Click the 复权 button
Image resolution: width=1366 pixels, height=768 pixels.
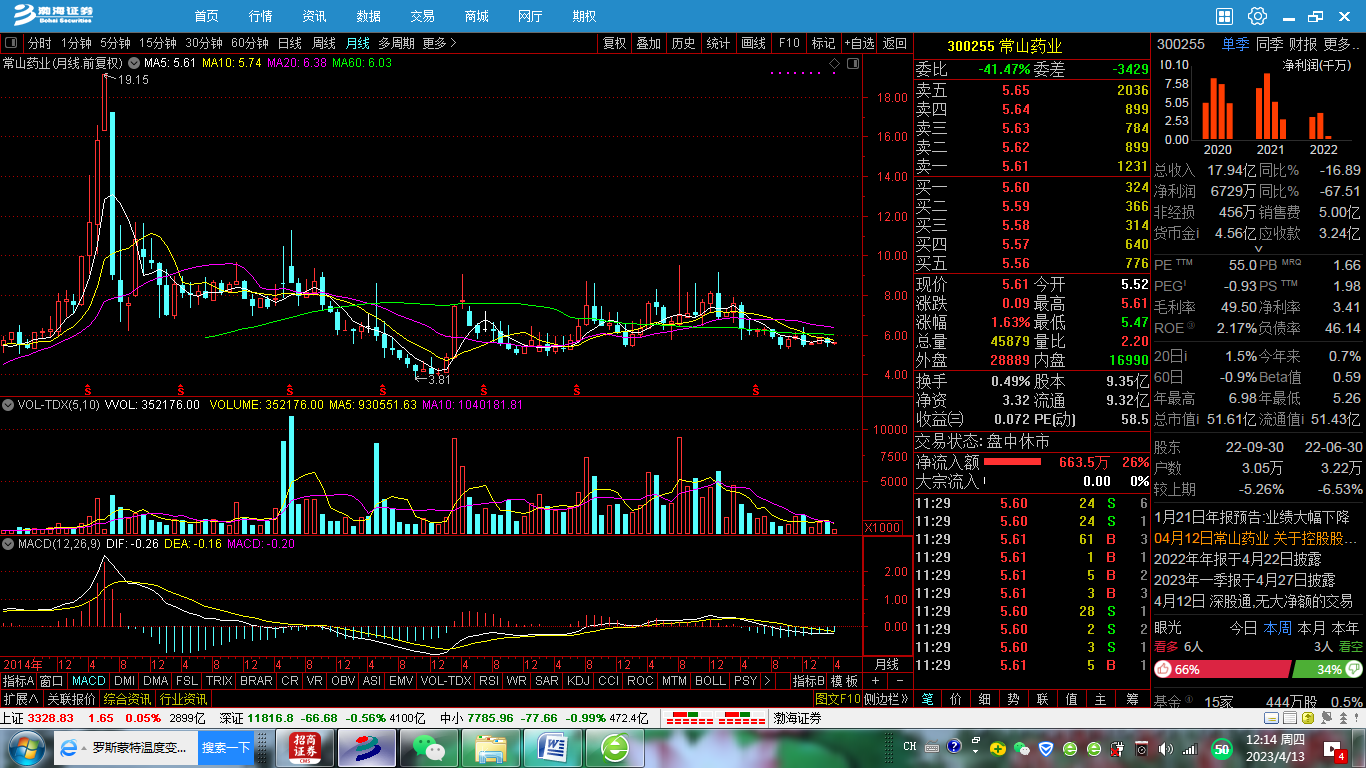(x=614, y=43)
